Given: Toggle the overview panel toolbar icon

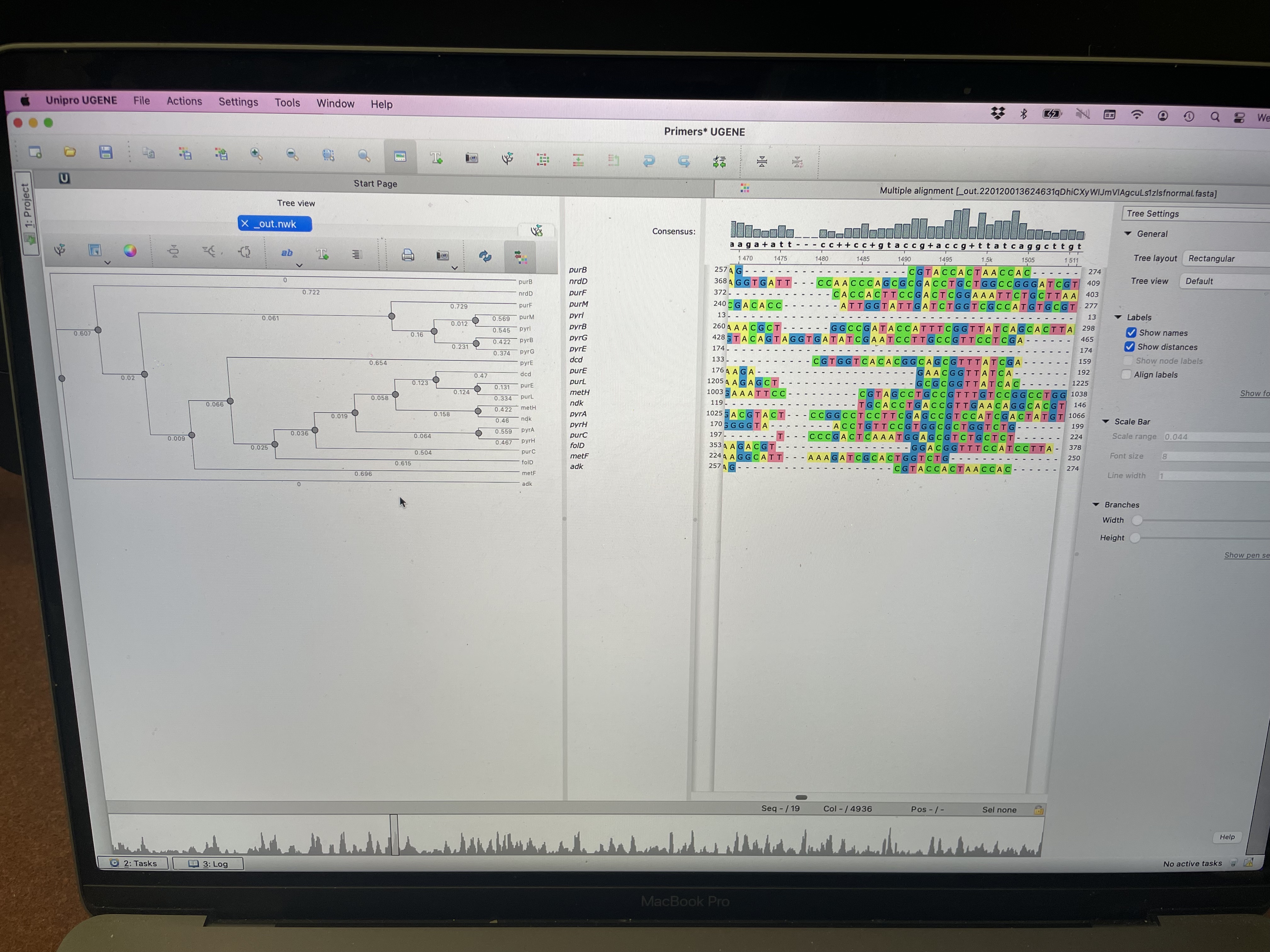Looking at the screenshot, I should (x=400, y=156).
